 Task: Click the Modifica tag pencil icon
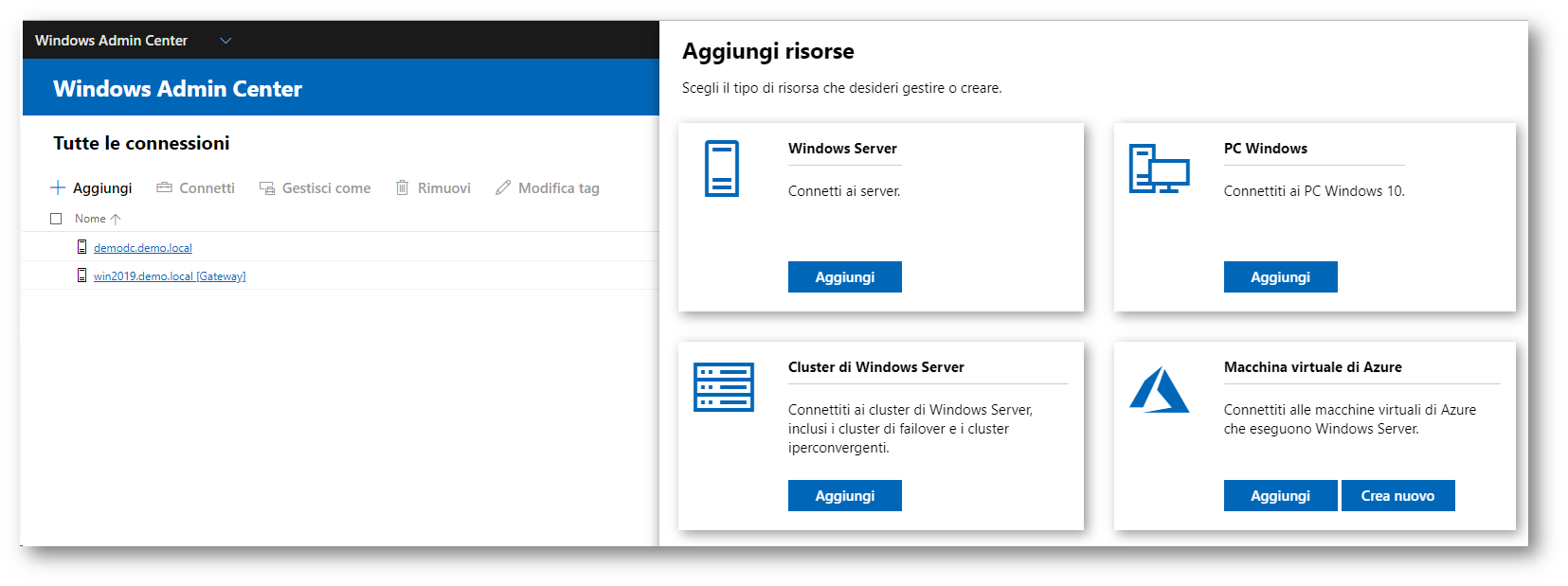click(x=503, y=187)
